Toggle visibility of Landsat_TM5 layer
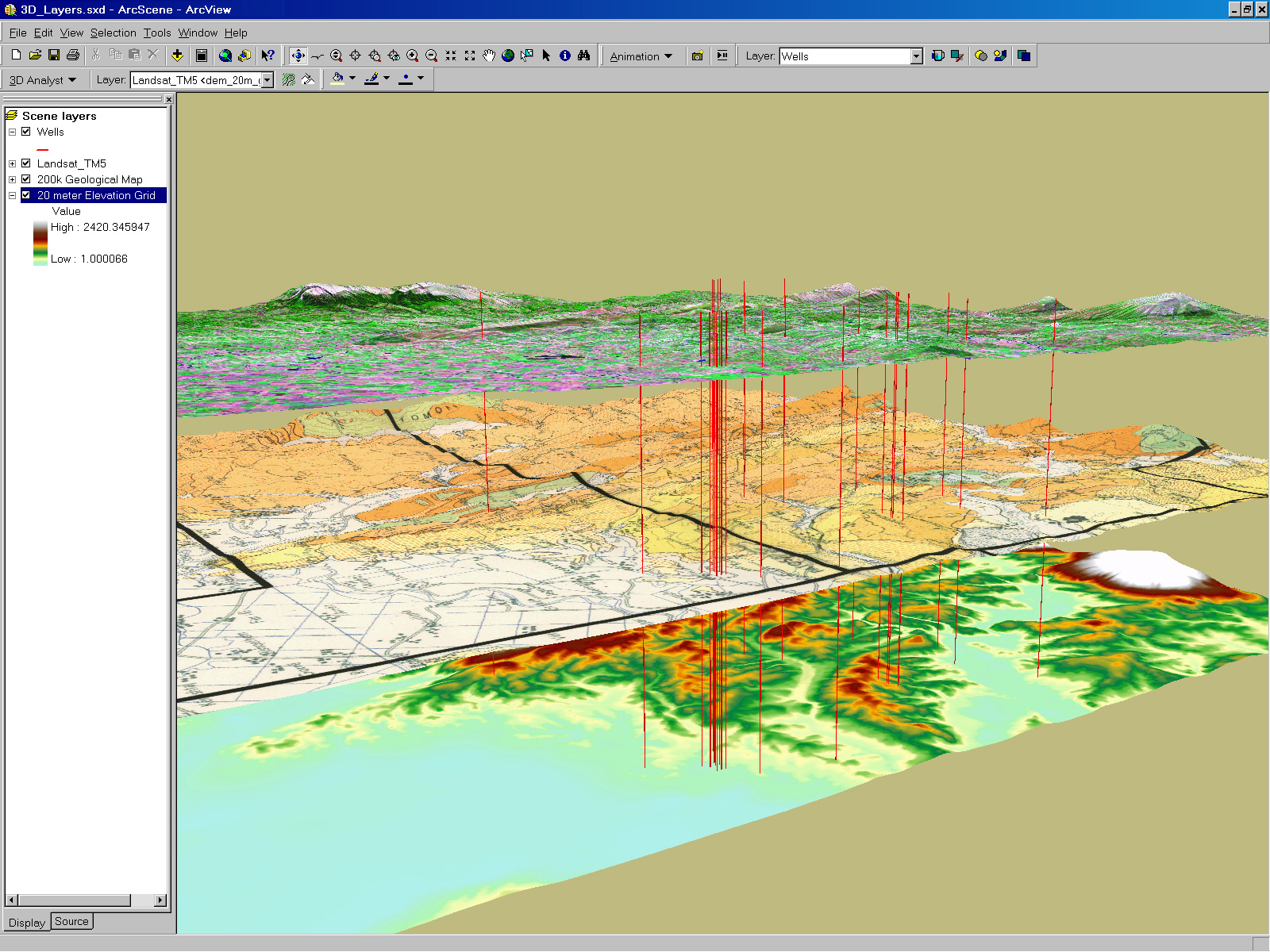The width and height of the screenshot is (1270, 952). 26,163
